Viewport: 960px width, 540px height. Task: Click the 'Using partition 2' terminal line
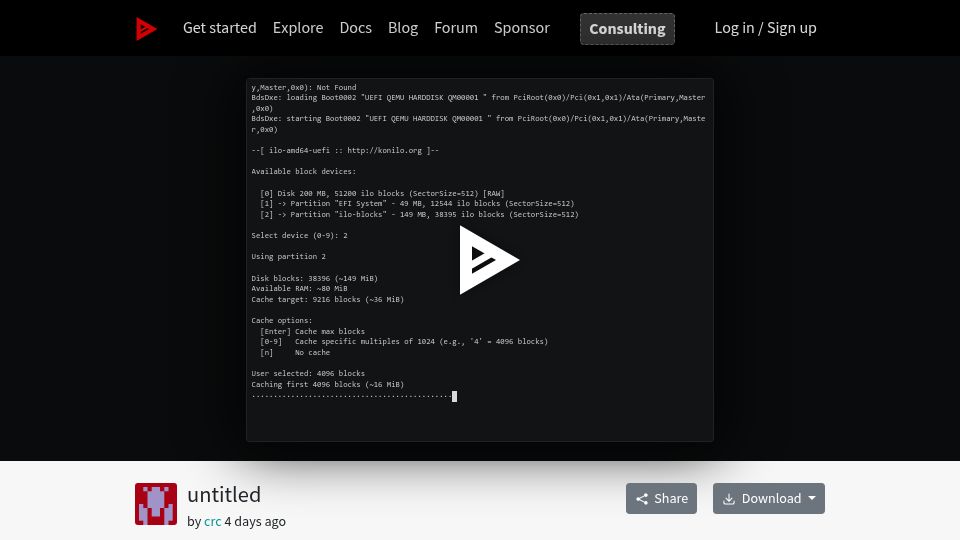click(288, 257)
